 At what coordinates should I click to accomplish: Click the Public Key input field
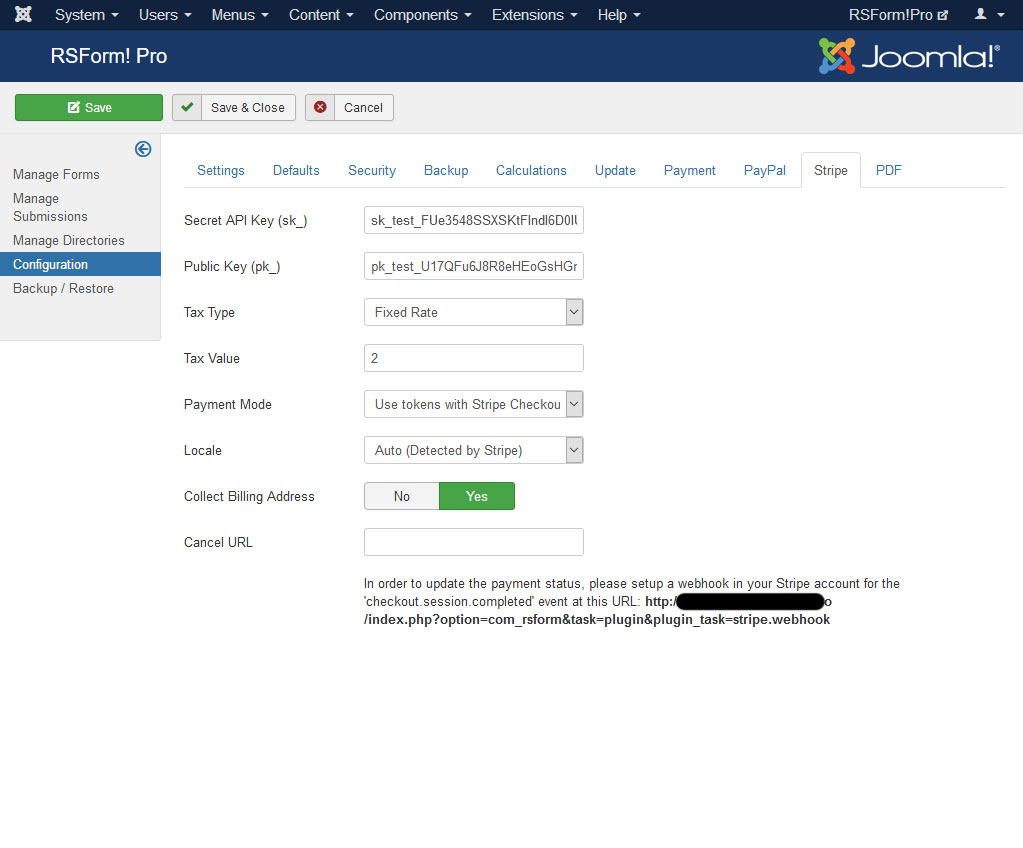(x=474, y=266)
